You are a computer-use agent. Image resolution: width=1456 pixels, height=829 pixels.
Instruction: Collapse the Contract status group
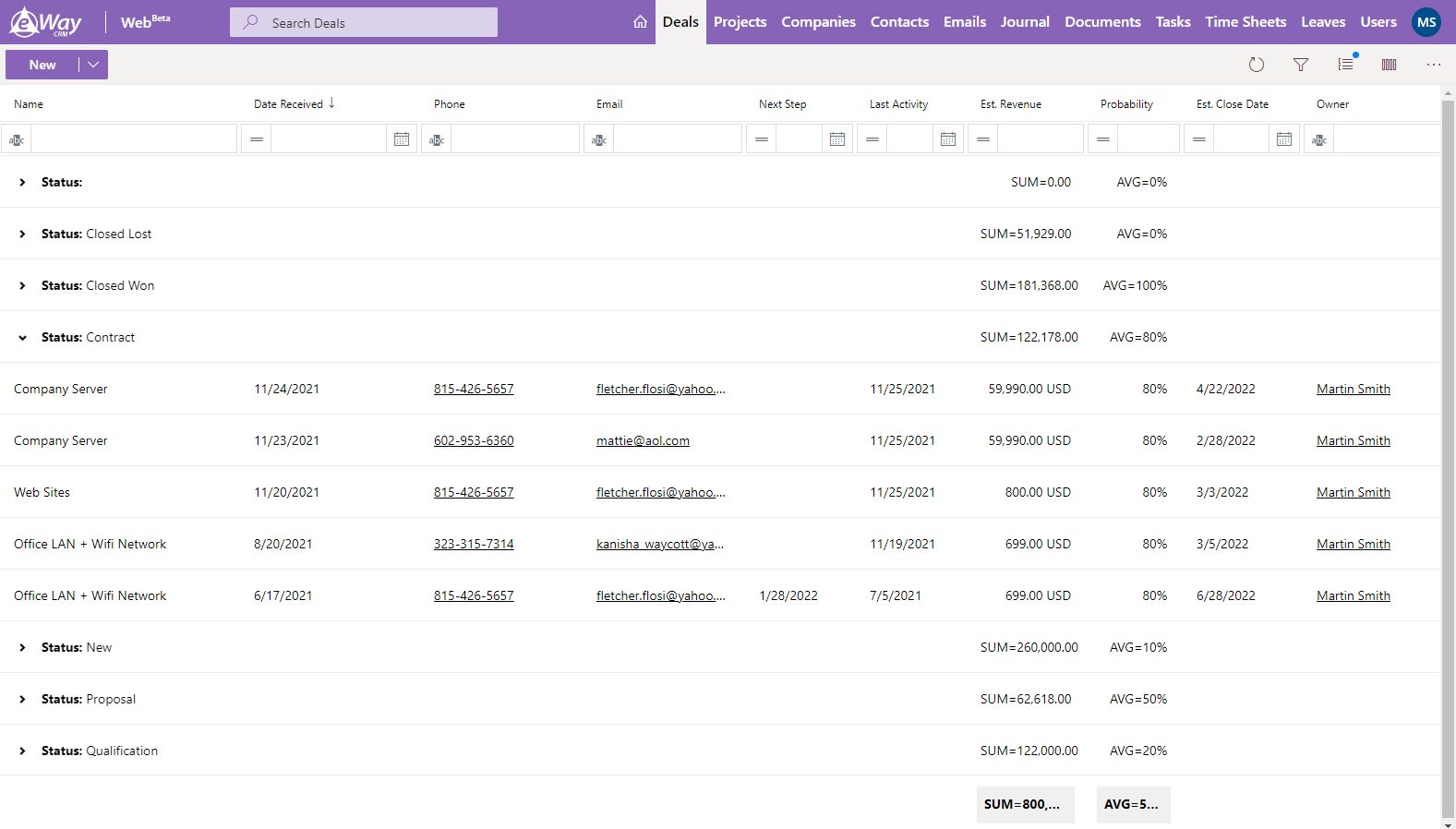click(22, 338)
